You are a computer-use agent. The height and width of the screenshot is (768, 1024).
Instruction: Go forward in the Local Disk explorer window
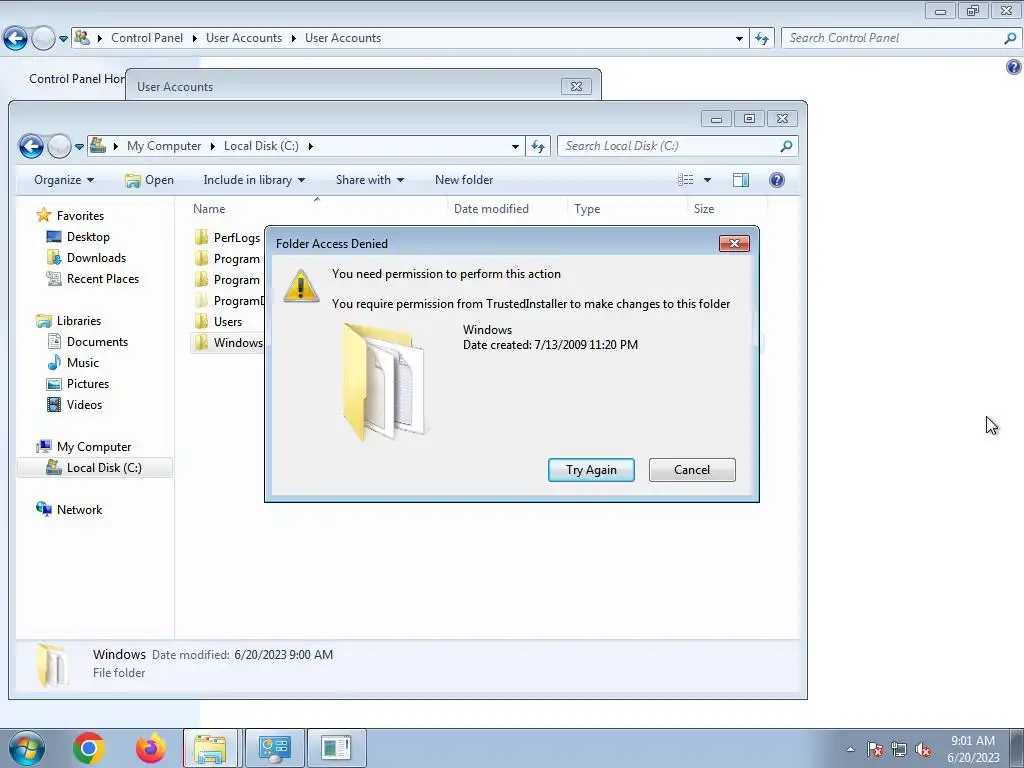(59, 146)
